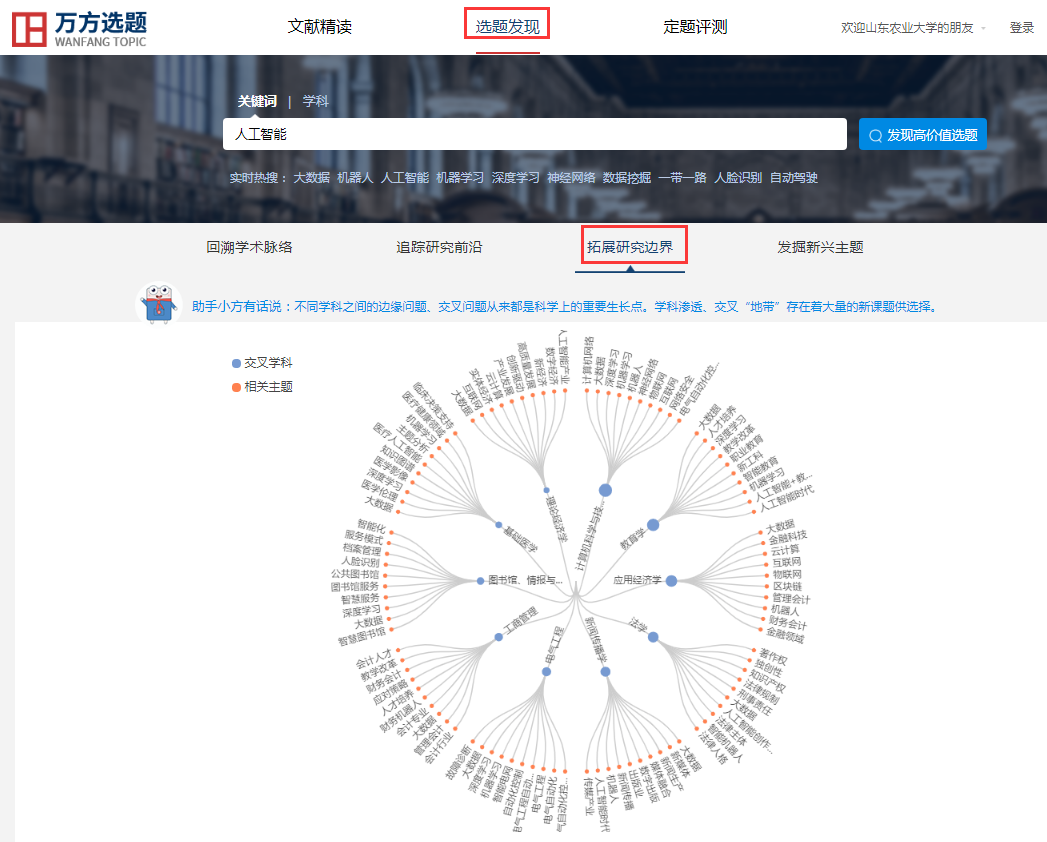Image resolution: width=1047 pixels, height=842 pixels.
Task: Click the 发现高价值选题 search button
Action: [x=922, y=134]
